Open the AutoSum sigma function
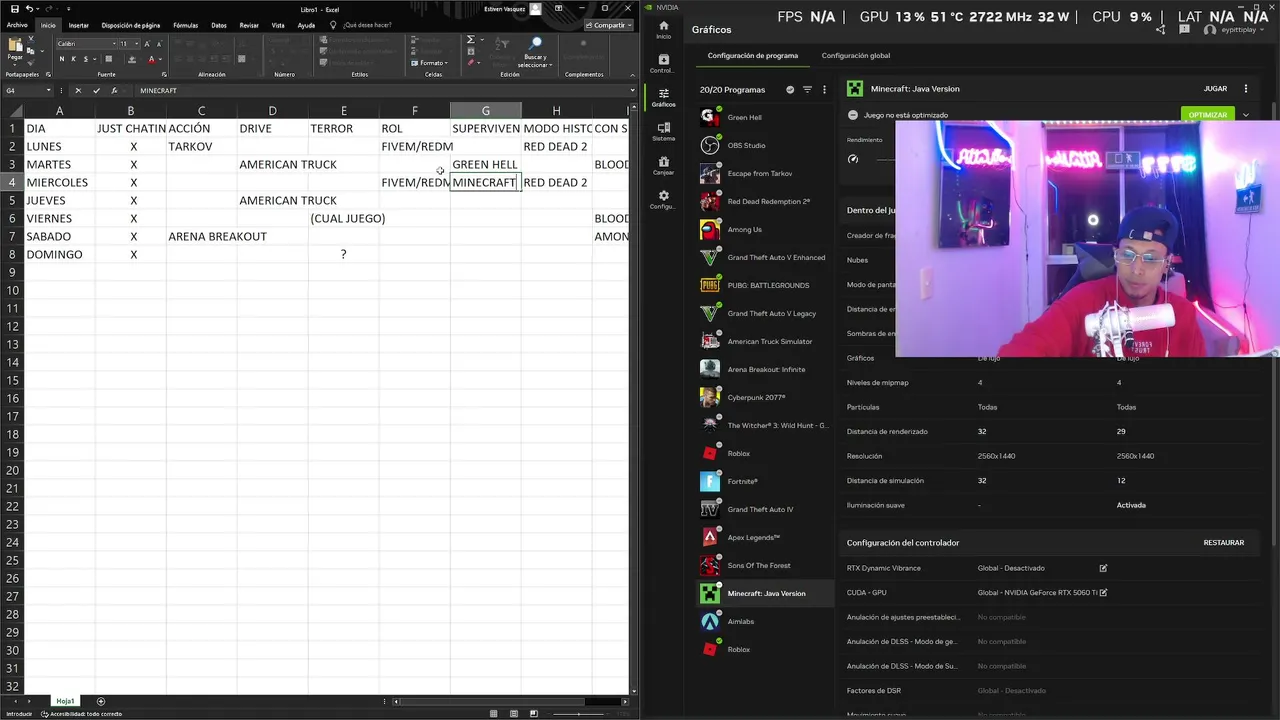1280x720 pixels. click(470, 40)
